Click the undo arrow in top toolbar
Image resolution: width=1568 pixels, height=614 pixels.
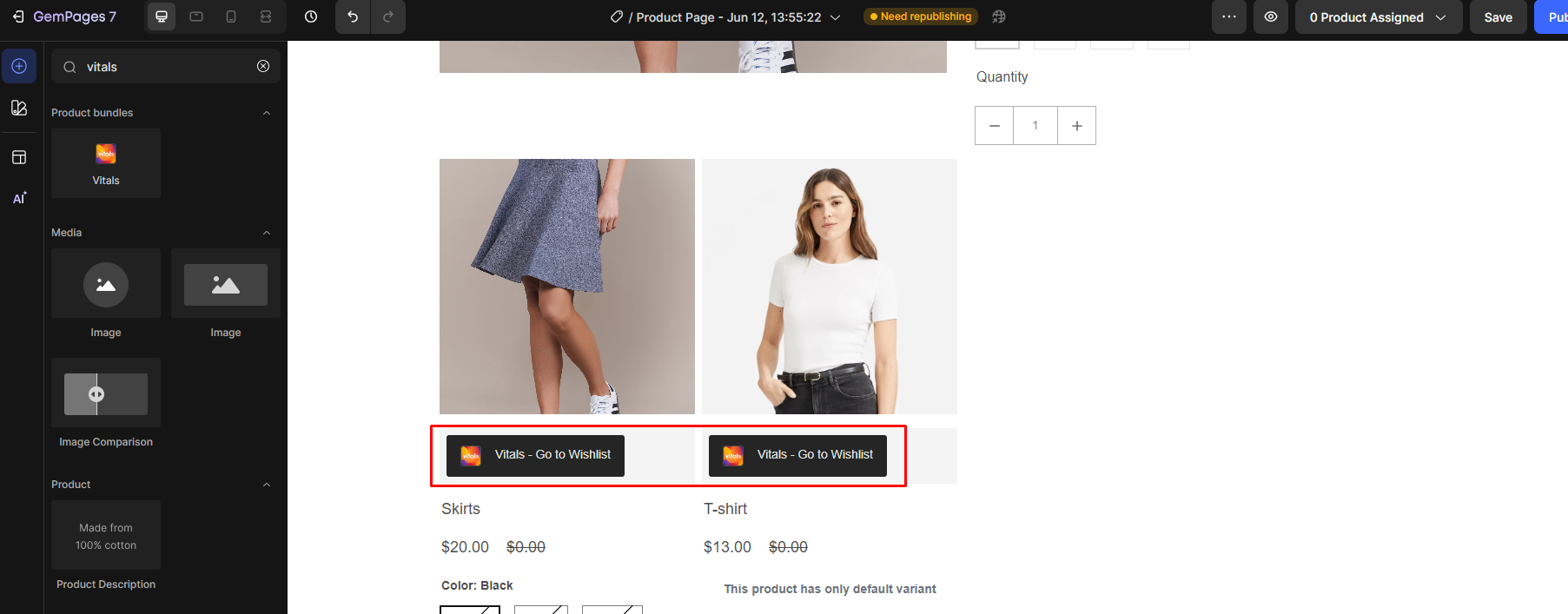(353, 17)
